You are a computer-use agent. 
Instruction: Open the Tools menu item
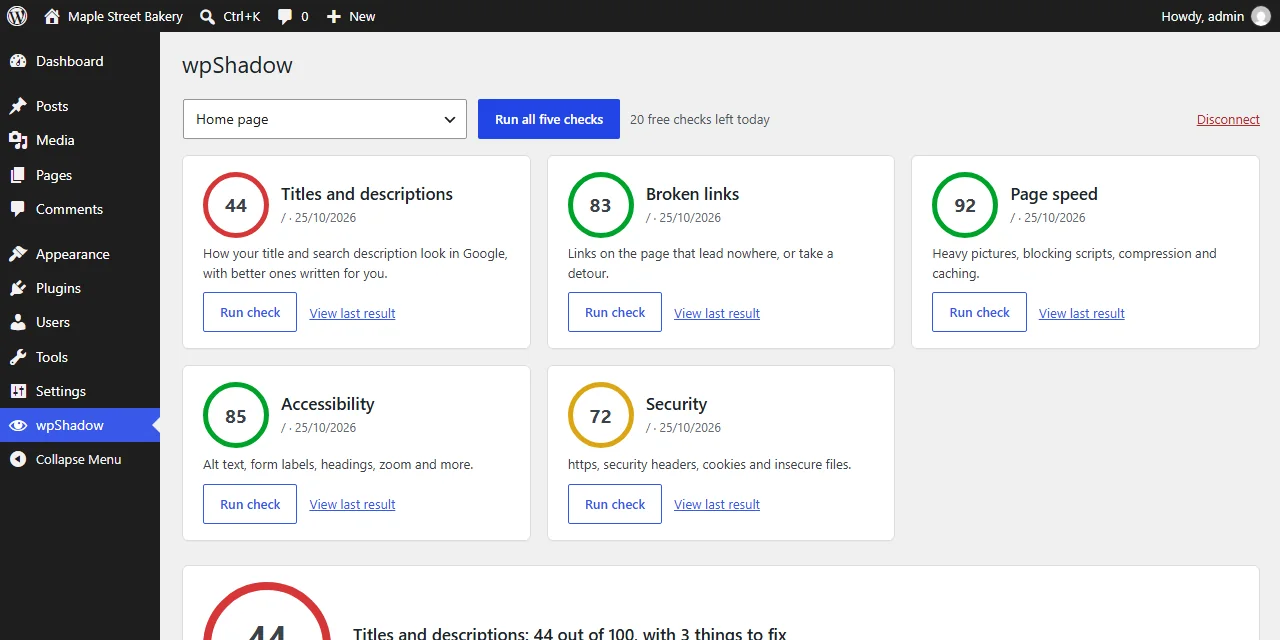80,357
